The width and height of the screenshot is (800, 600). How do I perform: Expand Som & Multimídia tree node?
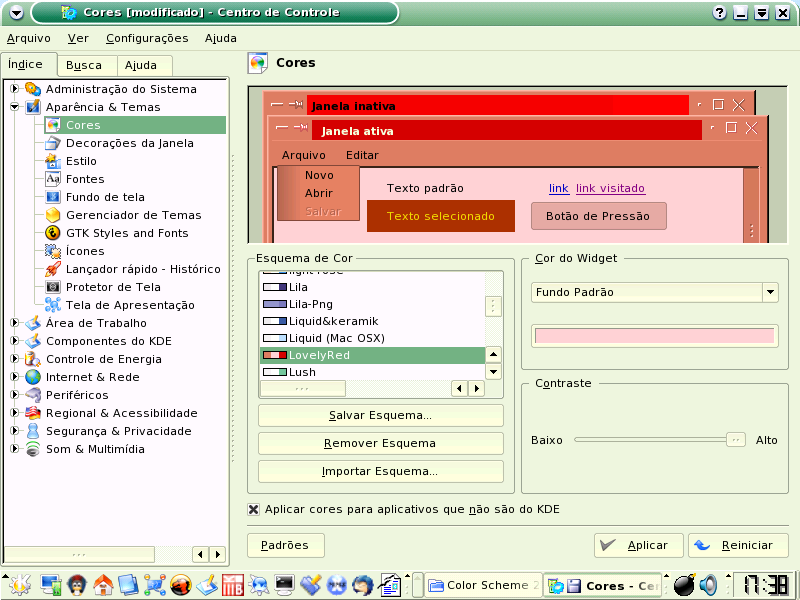(x=15, y=448)
